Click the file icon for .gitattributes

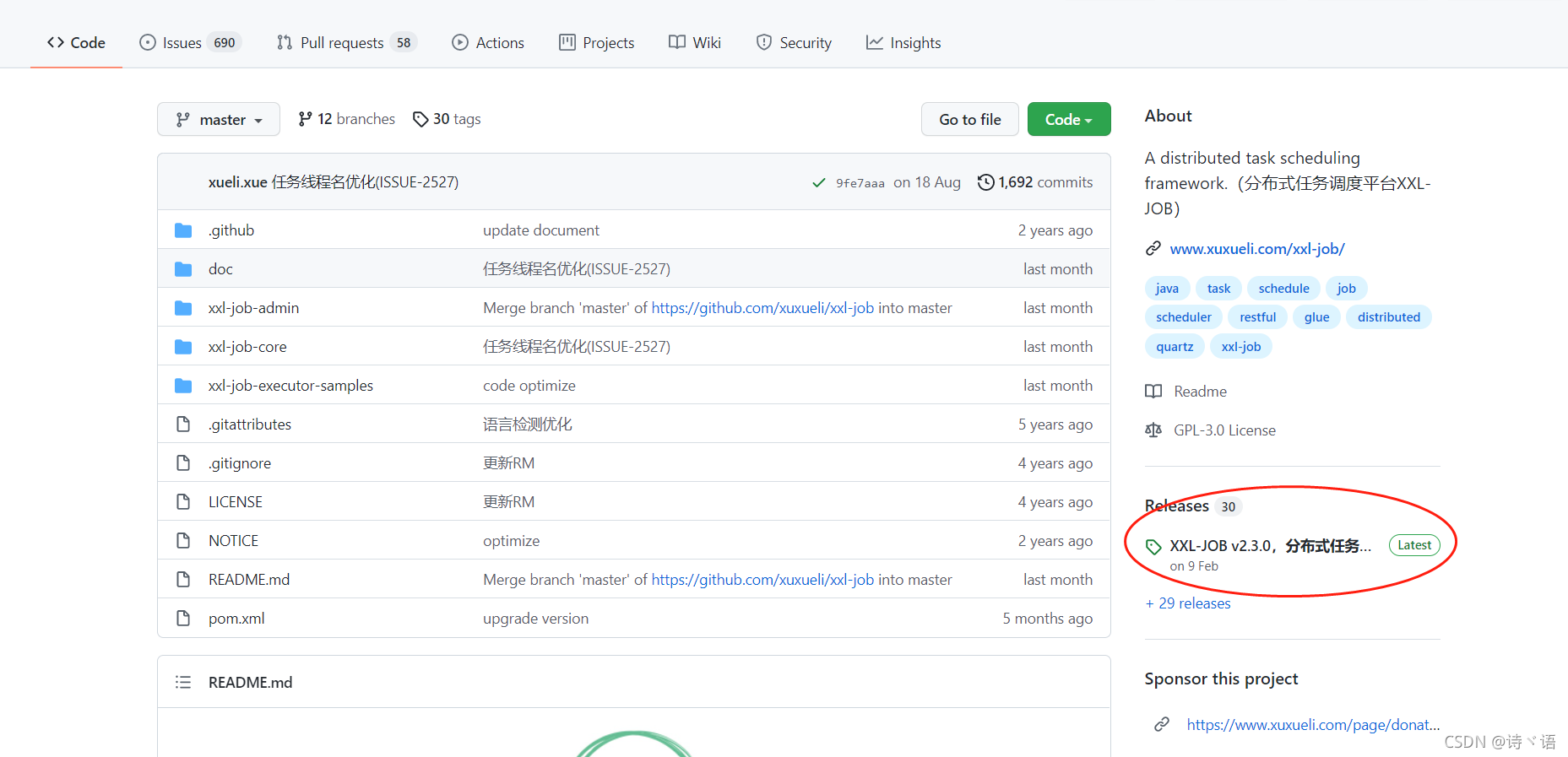pos(183,424)
